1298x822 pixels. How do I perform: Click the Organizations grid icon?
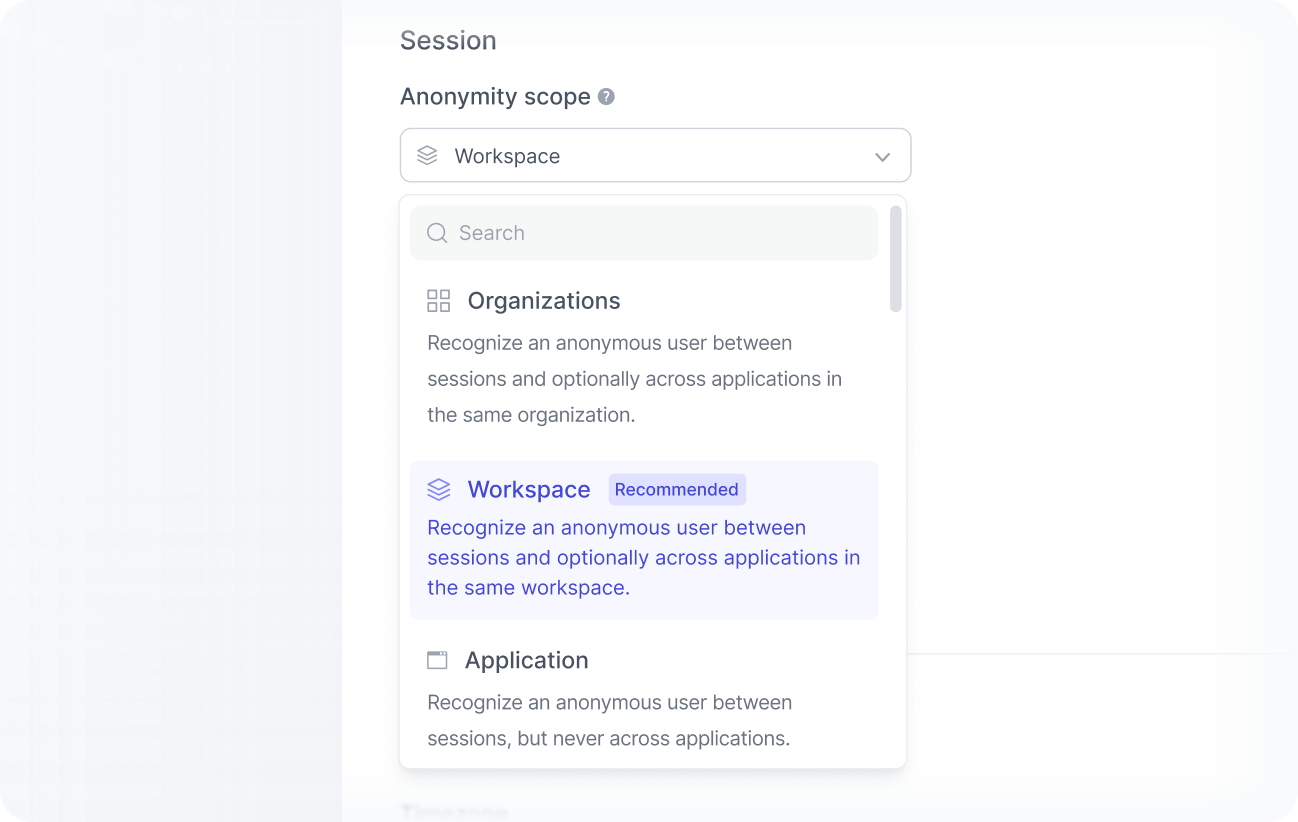click(439, 299)
